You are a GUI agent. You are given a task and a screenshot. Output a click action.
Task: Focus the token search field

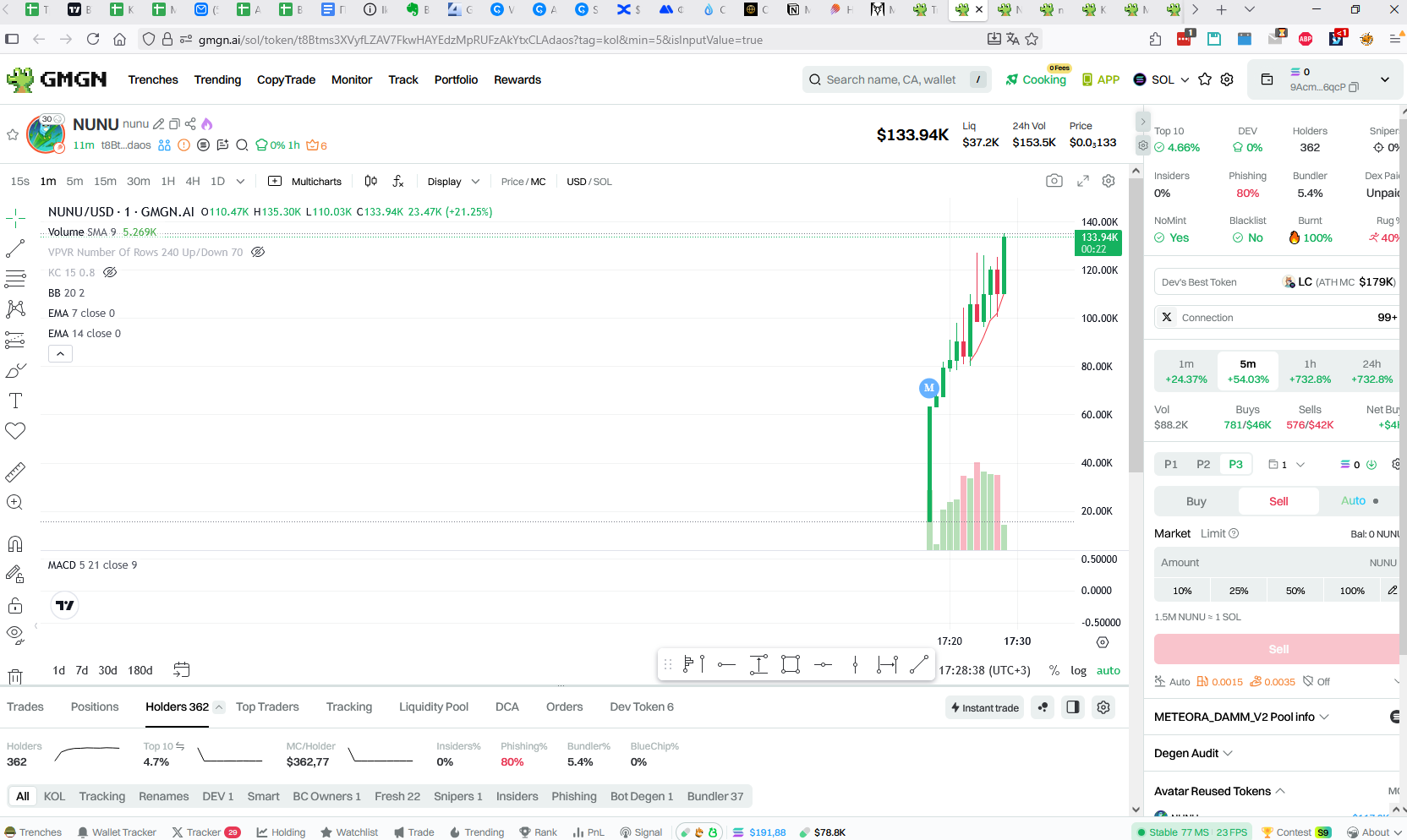[x=897, y=79]
